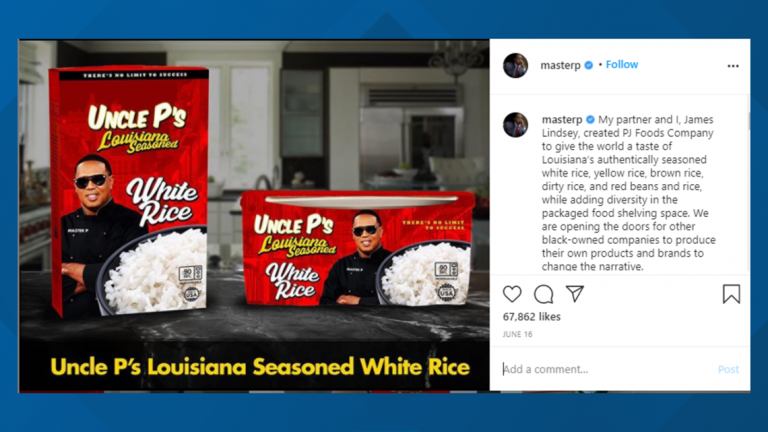Screen dimensions: 768x432
Task: Click the avatar next to the caption
Action: point(515,124)
